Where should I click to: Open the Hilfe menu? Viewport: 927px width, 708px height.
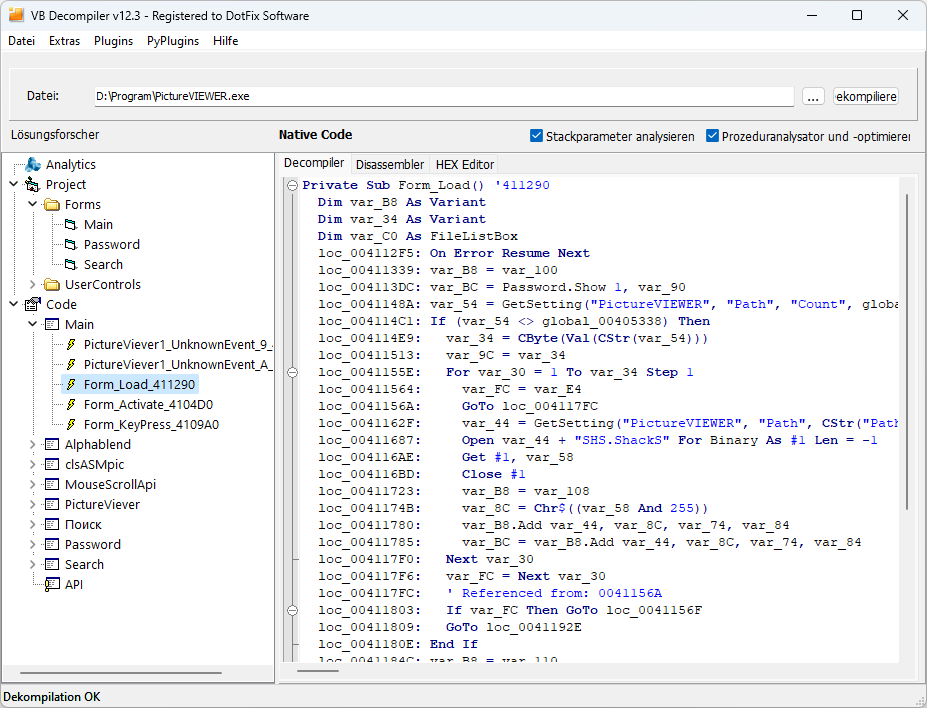coord(226,41)
